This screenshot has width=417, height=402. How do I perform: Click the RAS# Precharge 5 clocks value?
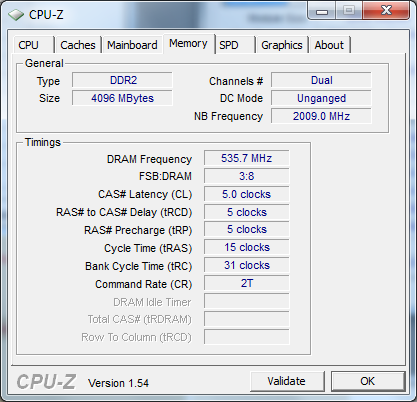(247, 230)
